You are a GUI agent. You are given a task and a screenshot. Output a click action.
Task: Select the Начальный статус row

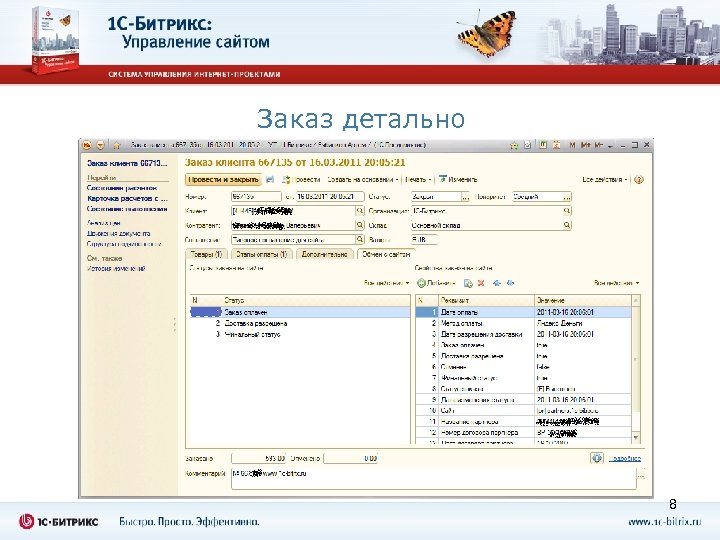300,334
